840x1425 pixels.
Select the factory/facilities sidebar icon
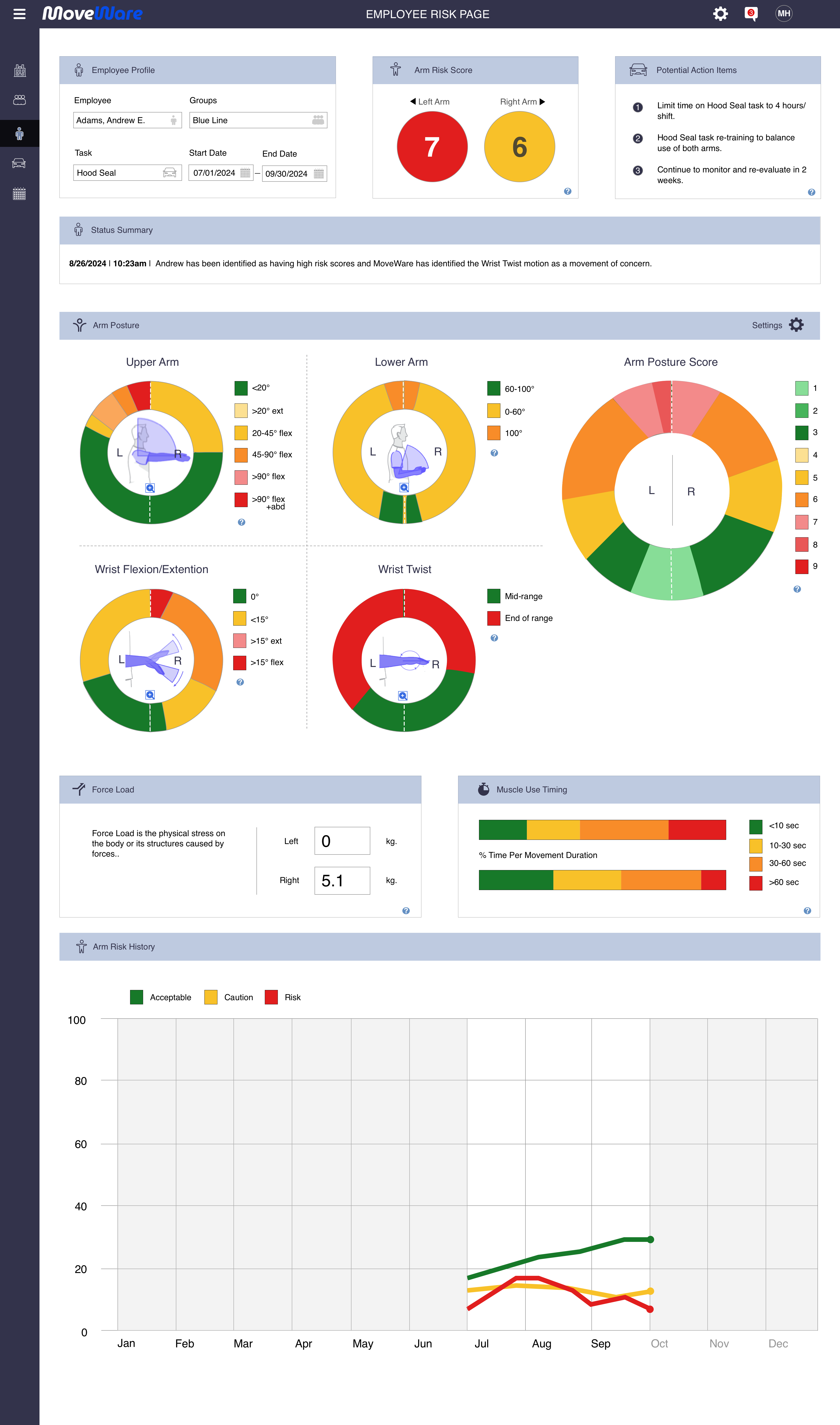point(19,70)
